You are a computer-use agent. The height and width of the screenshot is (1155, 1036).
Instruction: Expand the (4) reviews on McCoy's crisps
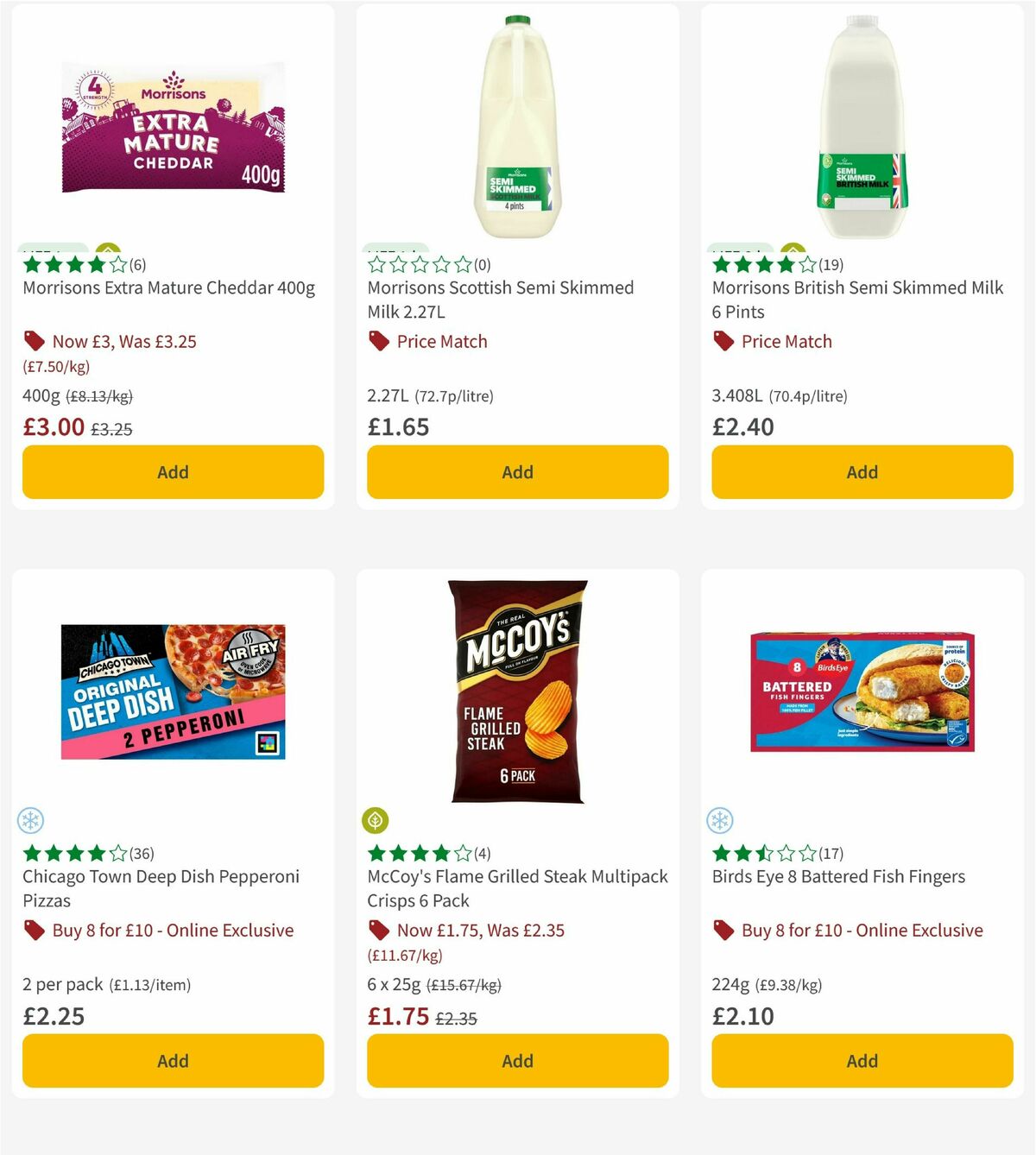[x=483, y=853]
